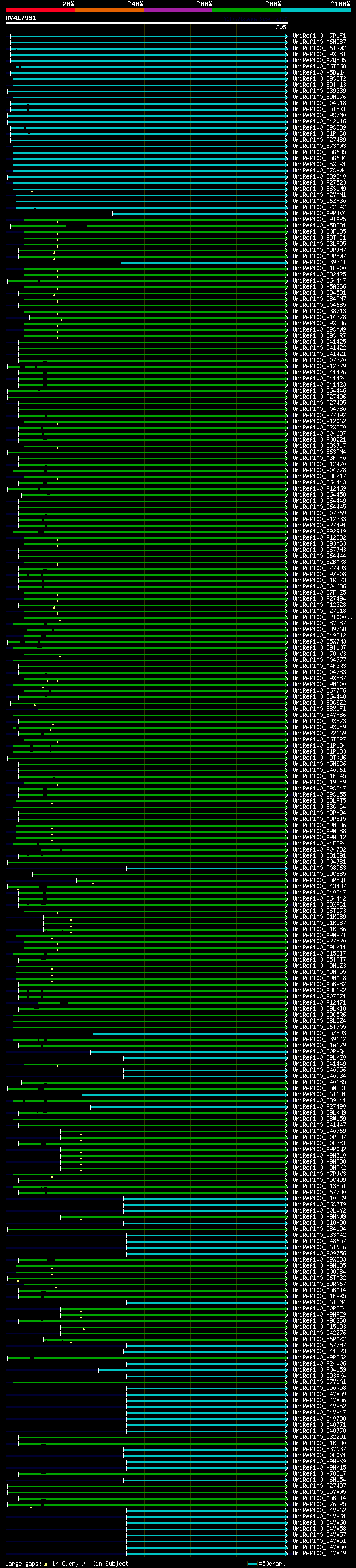Open hit UniRef100_P04777
This screenshot has height=1568, width=356.
[x=319, y=660]
